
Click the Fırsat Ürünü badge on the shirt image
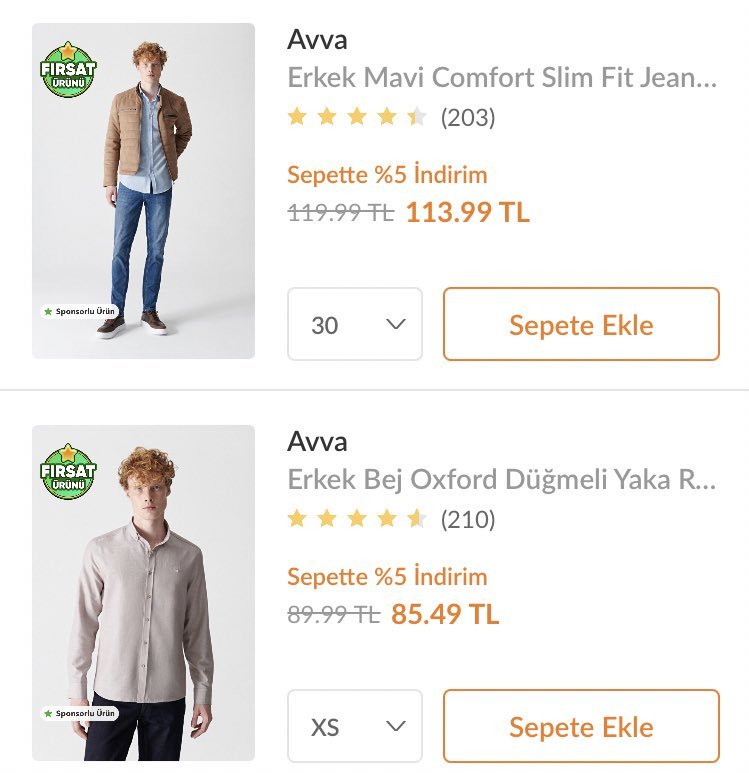coord(69,471)
